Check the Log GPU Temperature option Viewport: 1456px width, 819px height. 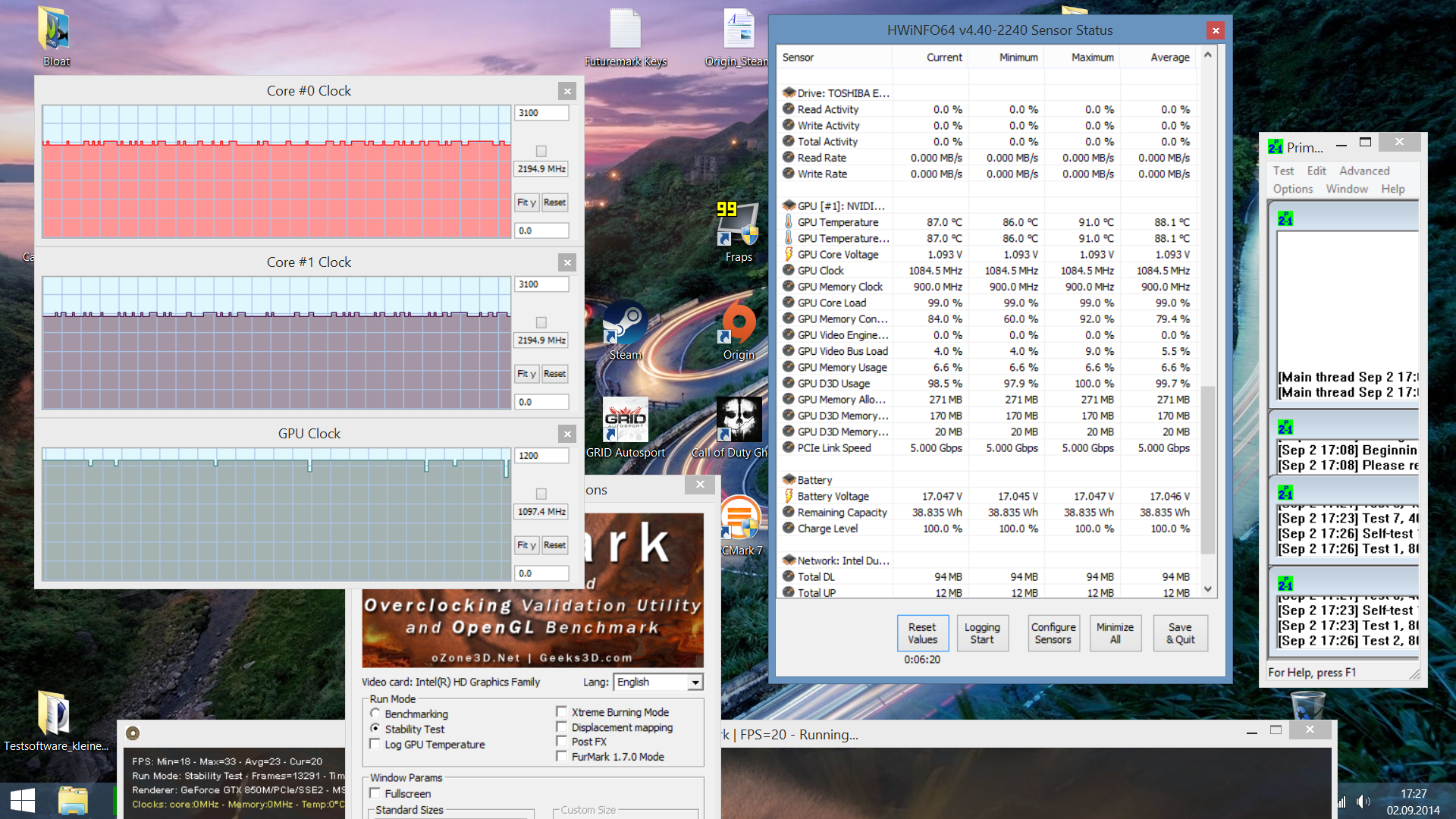(x=375, y=745)
